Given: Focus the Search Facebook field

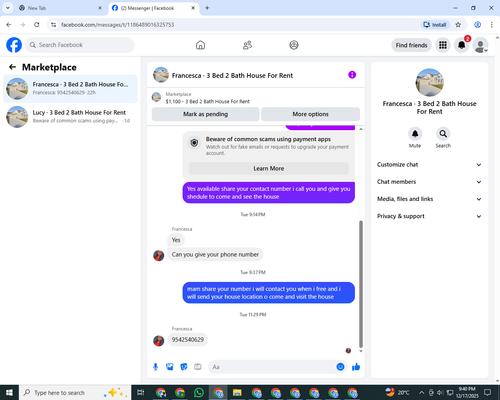Looking at the screenshot, I should pyautogui.click(x=80, y=45).
